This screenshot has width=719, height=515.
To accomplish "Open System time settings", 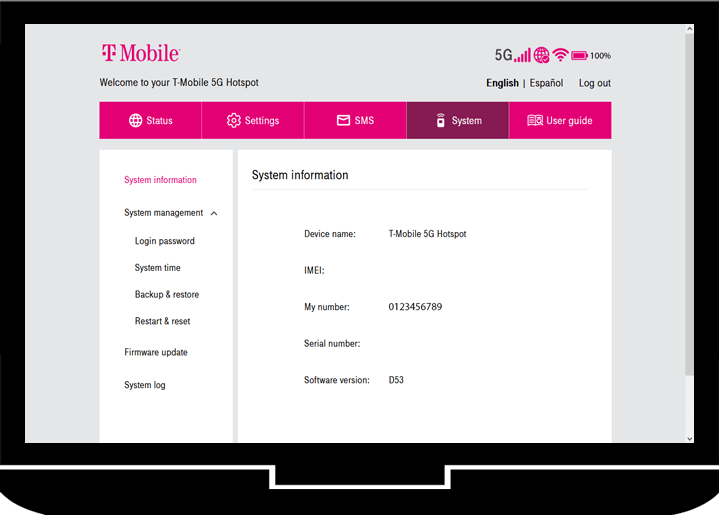I will 157,268.
